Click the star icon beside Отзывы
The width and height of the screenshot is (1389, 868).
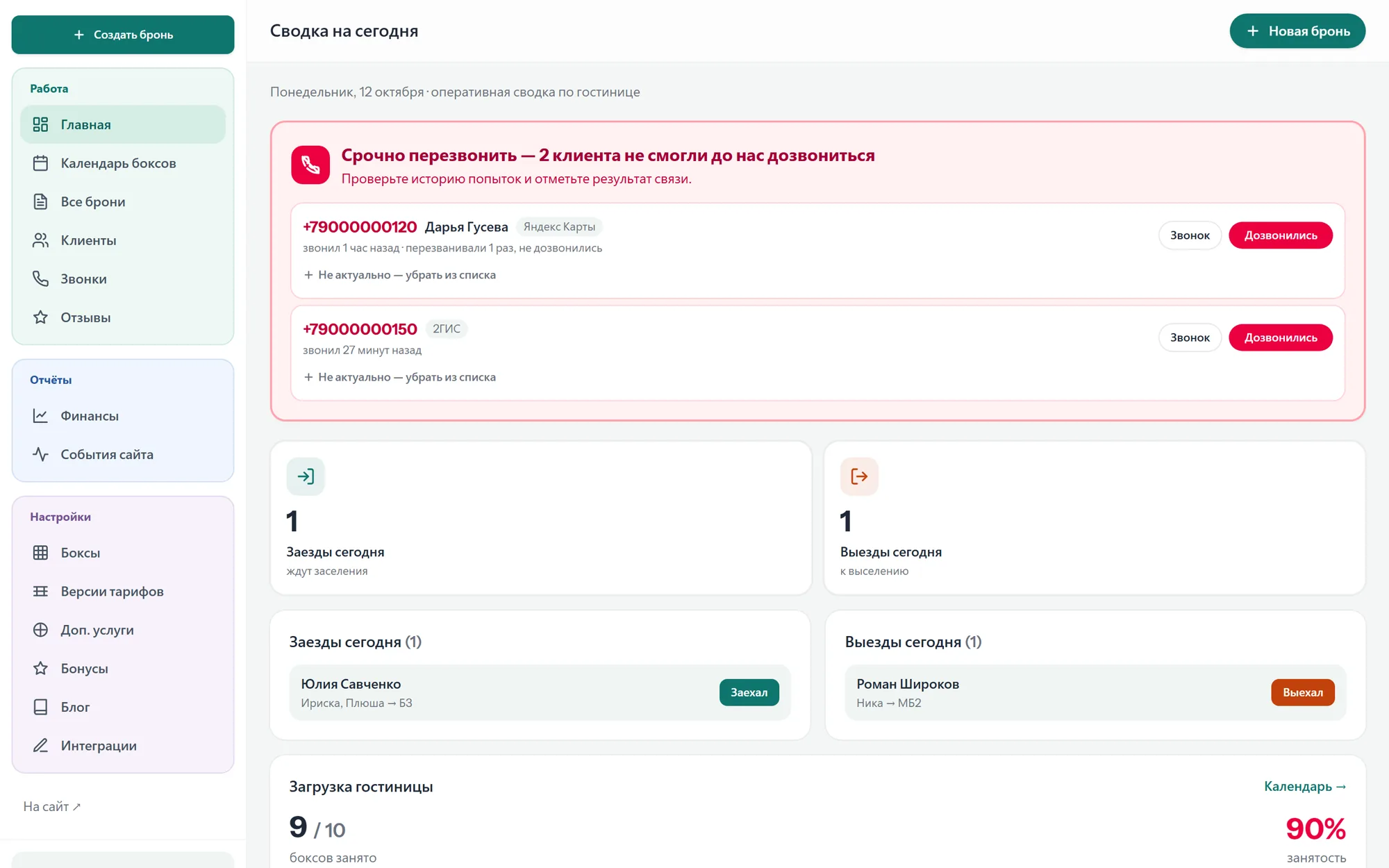pos(40,317)
